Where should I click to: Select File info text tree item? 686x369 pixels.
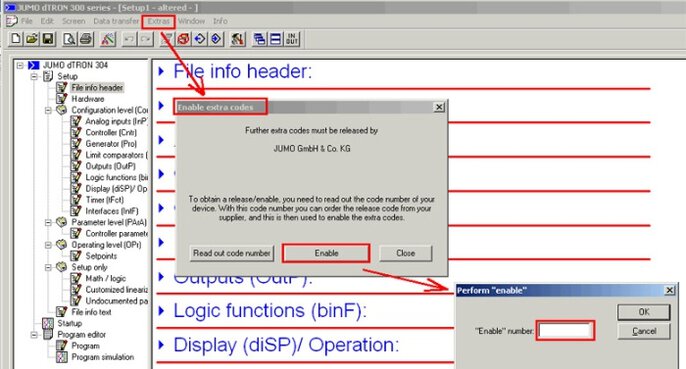(91, 312)
